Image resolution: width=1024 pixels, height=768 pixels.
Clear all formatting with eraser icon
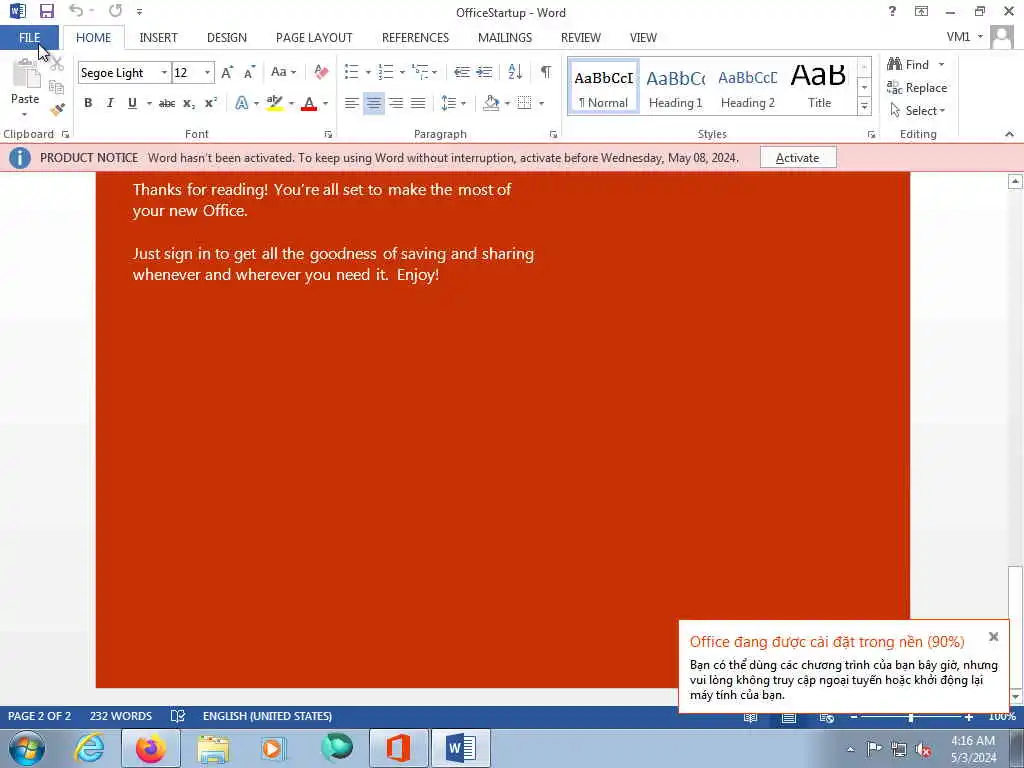pos(321,72)
